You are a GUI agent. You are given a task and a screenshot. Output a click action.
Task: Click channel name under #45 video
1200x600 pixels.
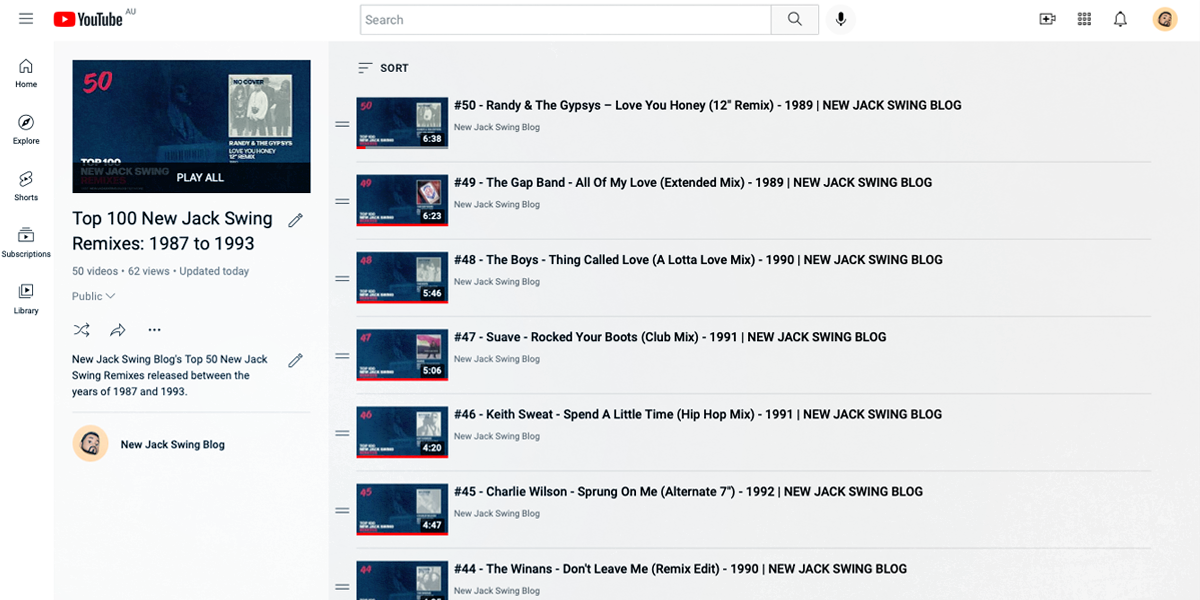[496, 513]
